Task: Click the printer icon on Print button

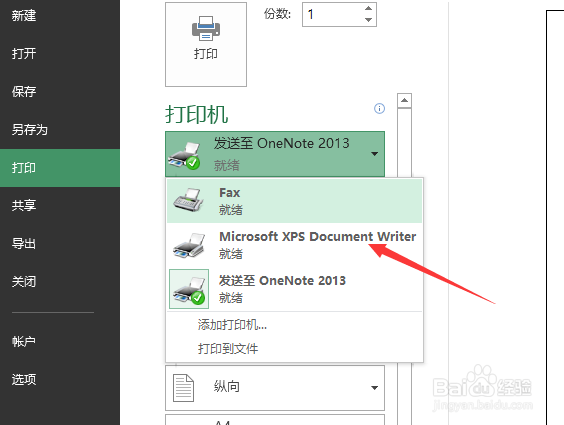Action: pyautogui.click(x=206, y=28)
